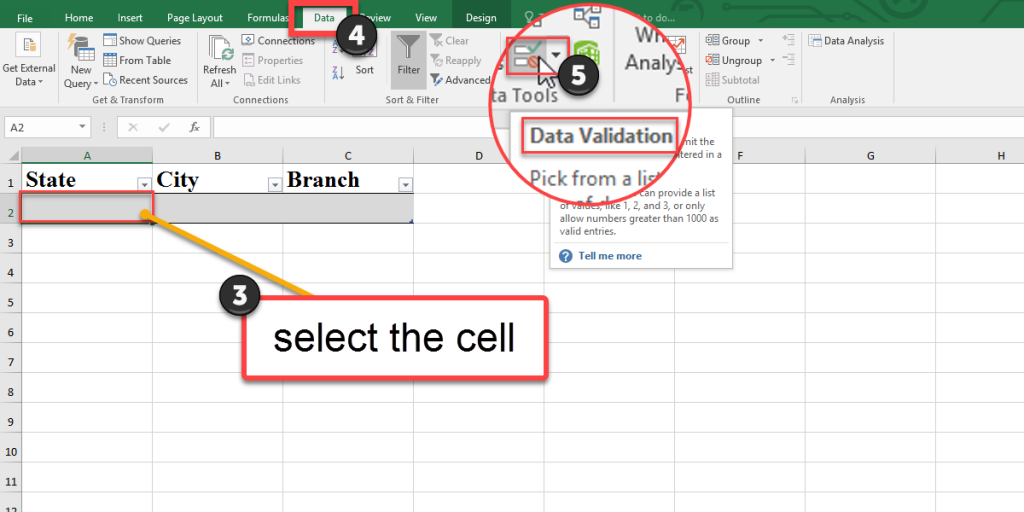Select column B header
Image resolution: width=1024 pixels, height=512 pixels.
[218, 155]
